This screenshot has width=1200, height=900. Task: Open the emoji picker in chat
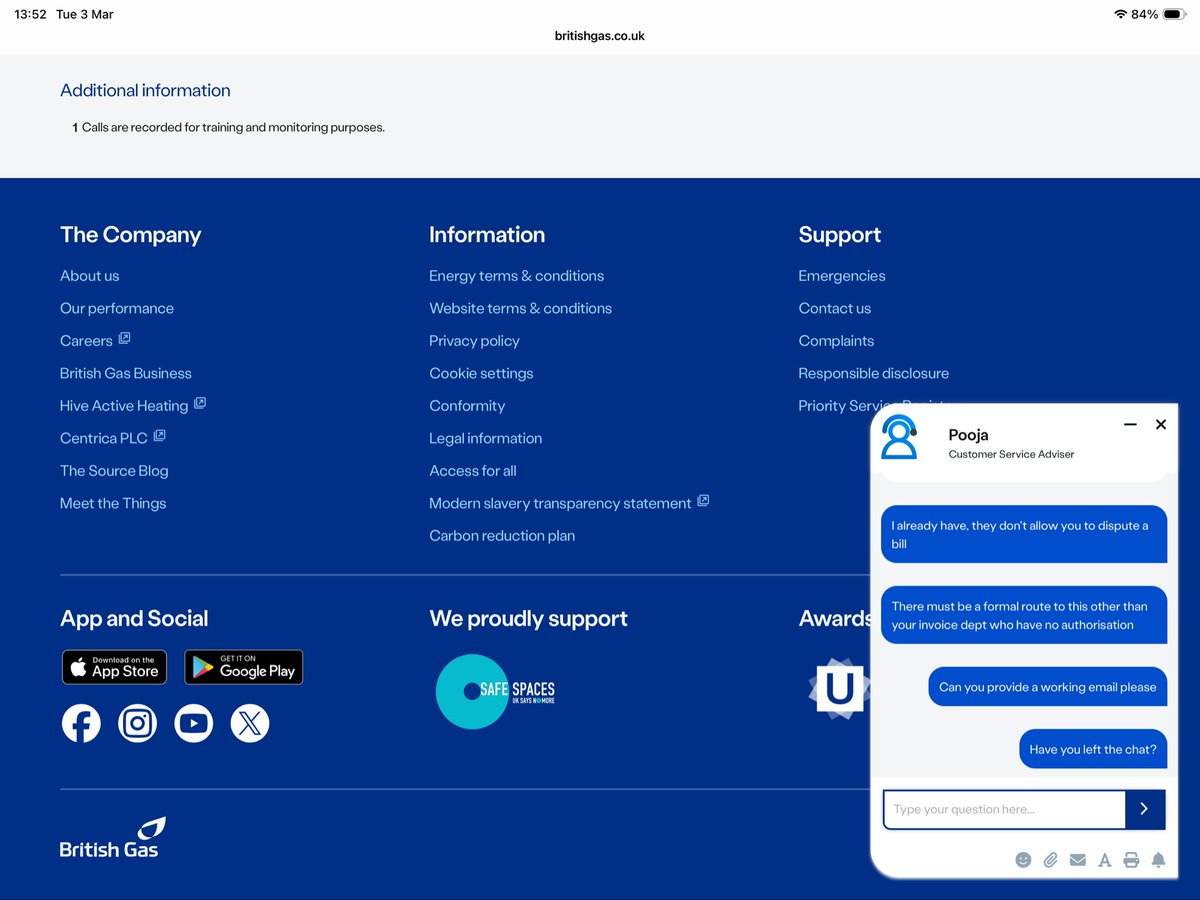(x=1023, y=859)
